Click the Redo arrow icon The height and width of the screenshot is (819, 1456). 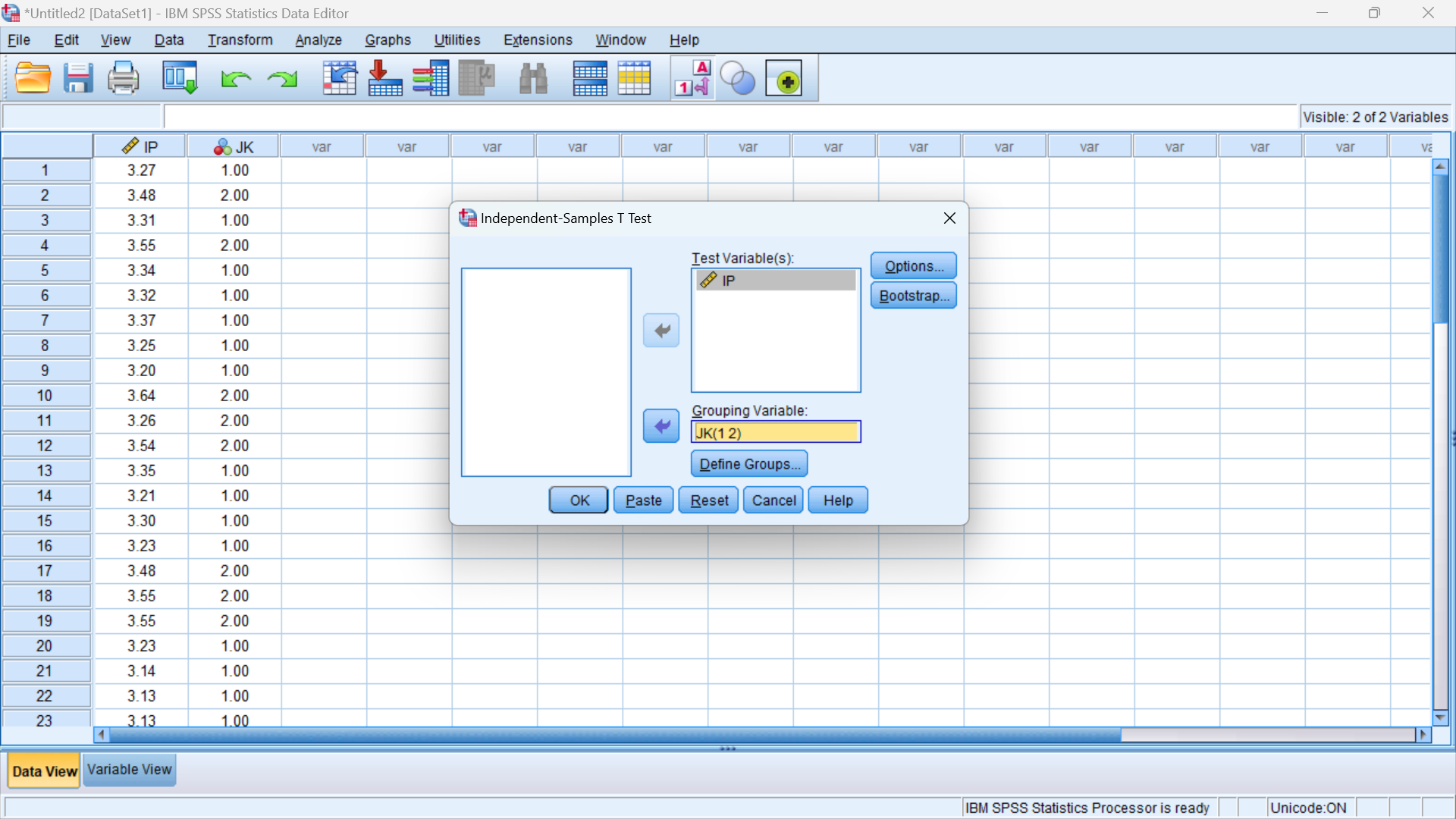point(282,79)
